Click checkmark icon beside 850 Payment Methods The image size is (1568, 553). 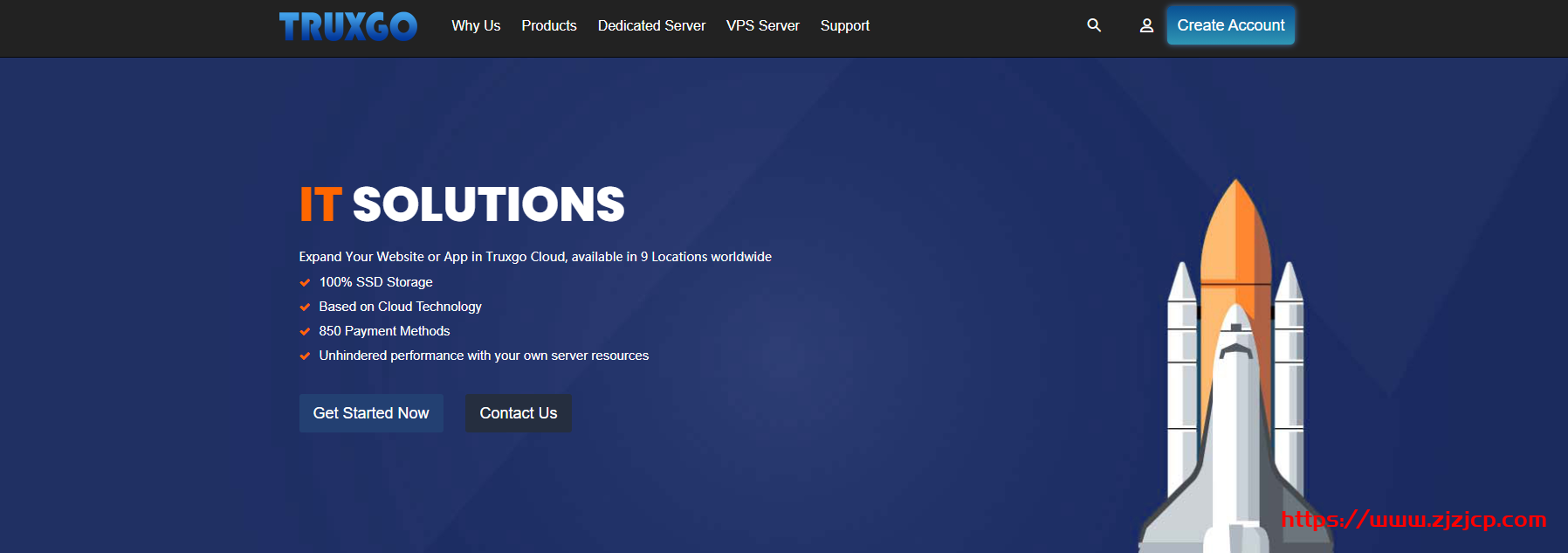pyautogui.click(x=305, y=331)
